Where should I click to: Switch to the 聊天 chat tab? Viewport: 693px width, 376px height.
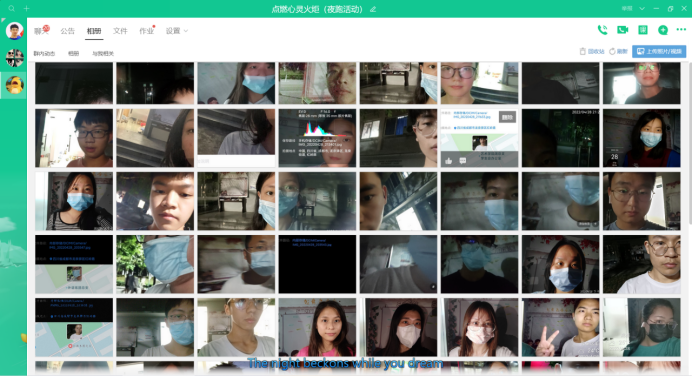tap(42, 30)
